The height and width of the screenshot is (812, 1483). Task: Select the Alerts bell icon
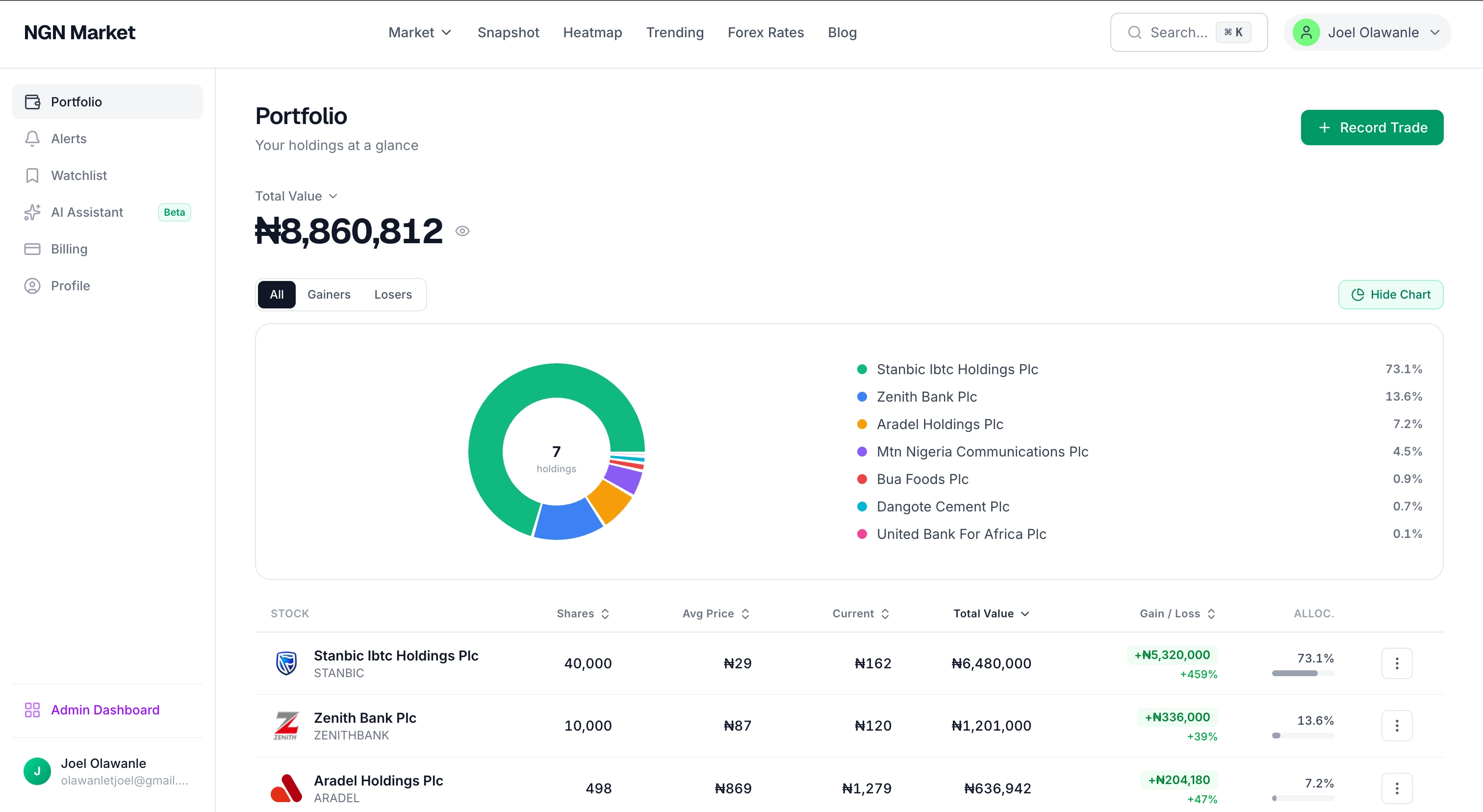32,138
